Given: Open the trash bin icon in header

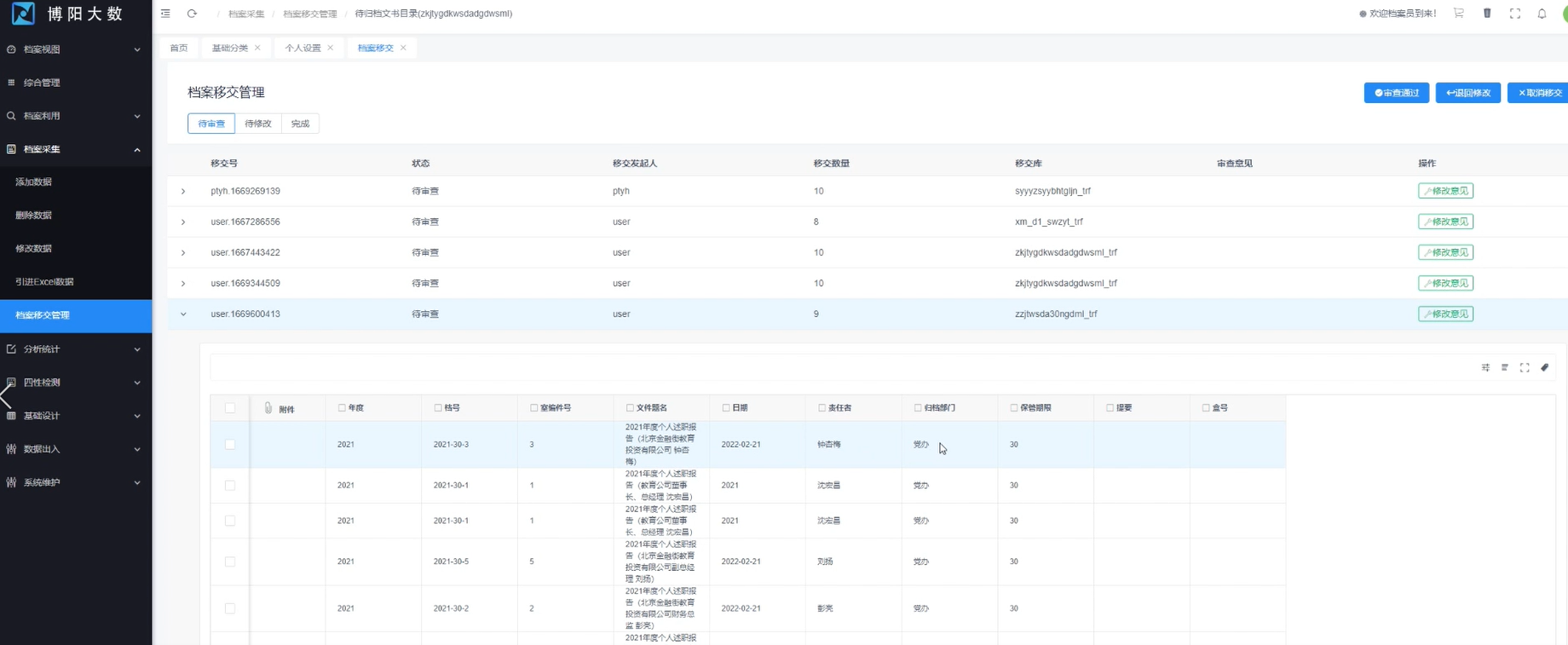Looking at the screenshot, I should pos(1487,14).
